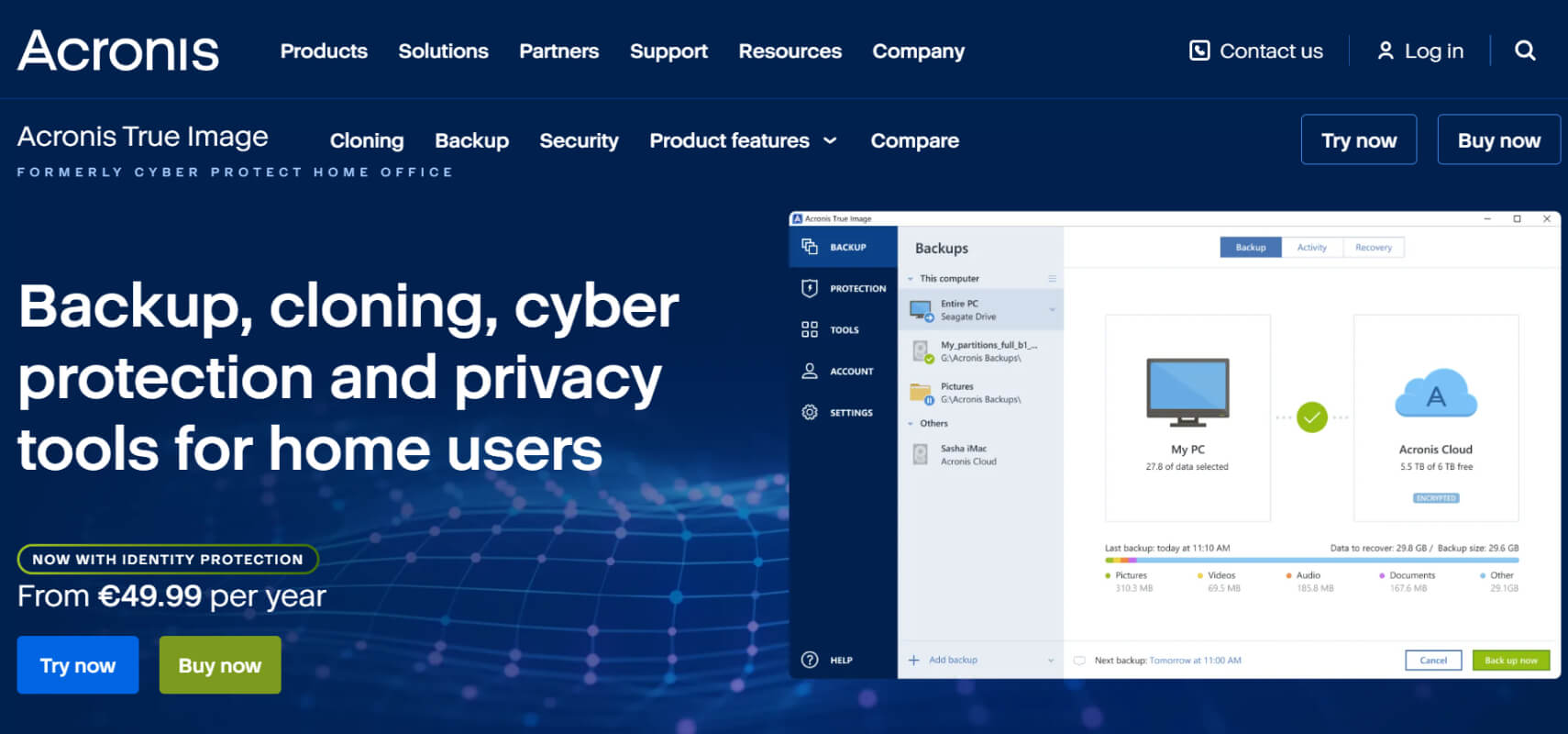This screenshot has height=734, width=1568.
Task: Open the site search magnifier icon
Action: (x=1525, y=50)
